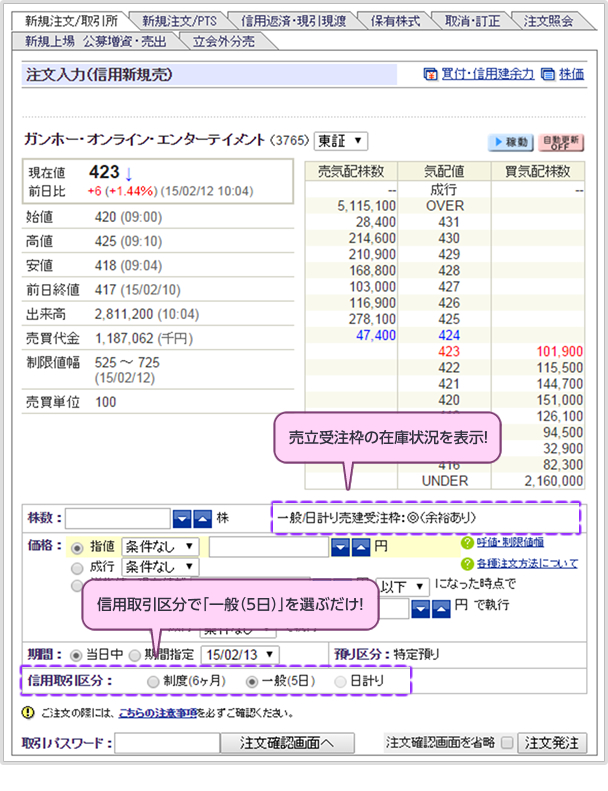Screen dimensions: 608x791
Task: Click buy quantity 101,900 in red
Action: 560,352
